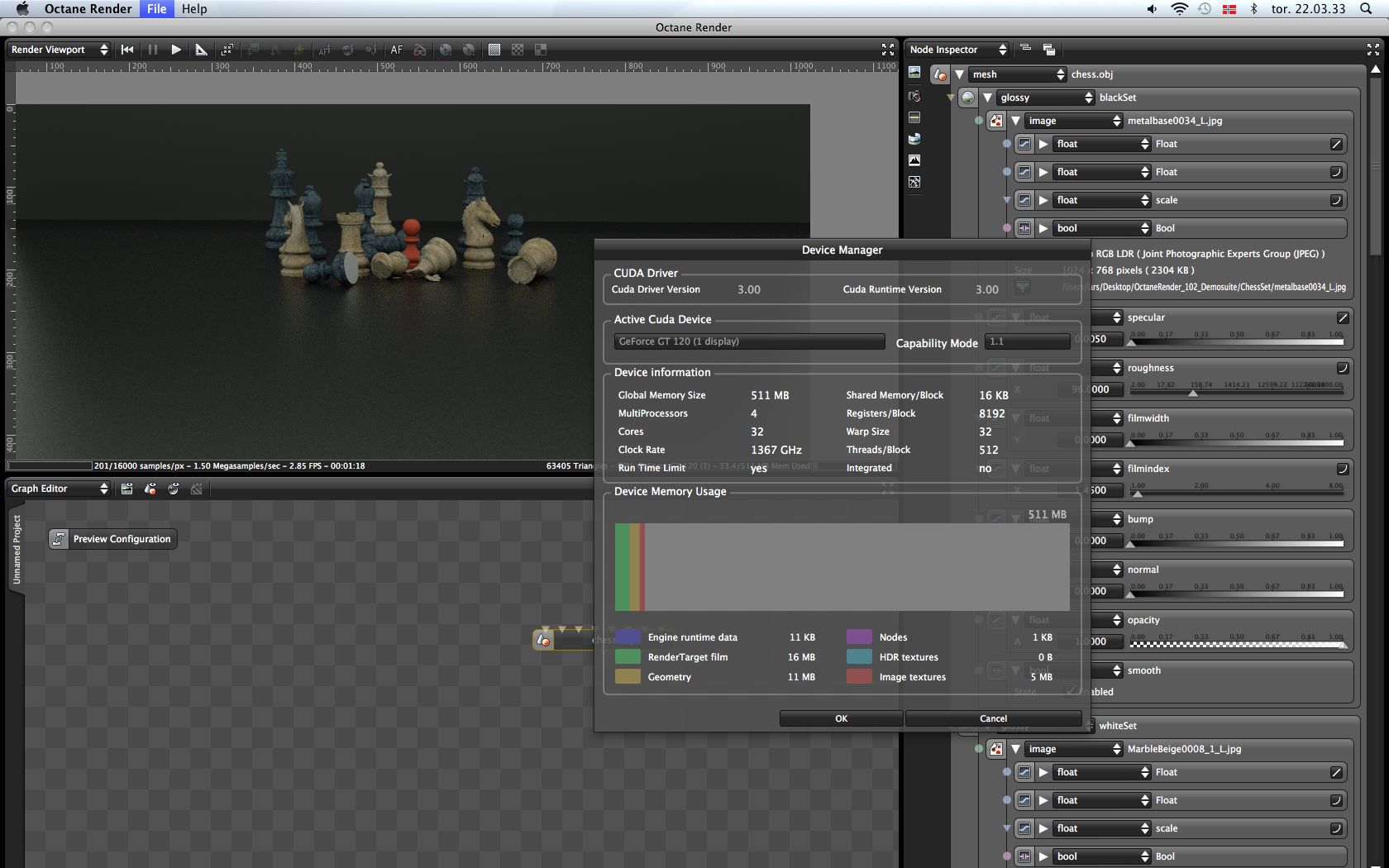Open the mesh node type dropdown

click(x=1018, y=74)
